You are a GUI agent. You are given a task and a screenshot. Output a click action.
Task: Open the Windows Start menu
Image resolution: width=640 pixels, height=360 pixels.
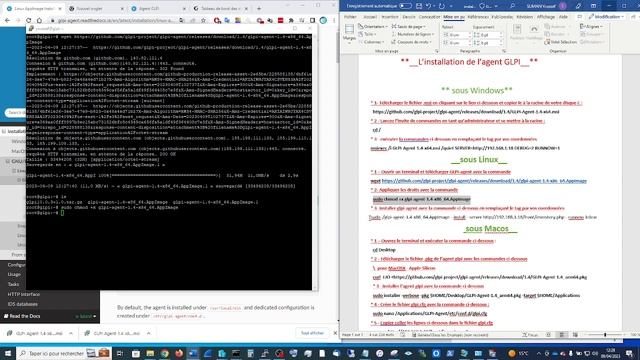[x=8, y=353]
